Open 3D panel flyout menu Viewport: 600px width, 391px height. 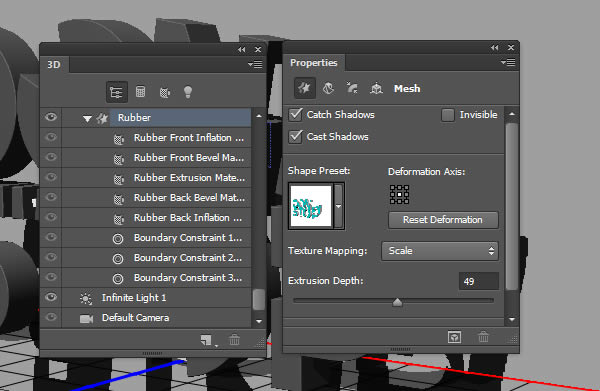point(255,64)
